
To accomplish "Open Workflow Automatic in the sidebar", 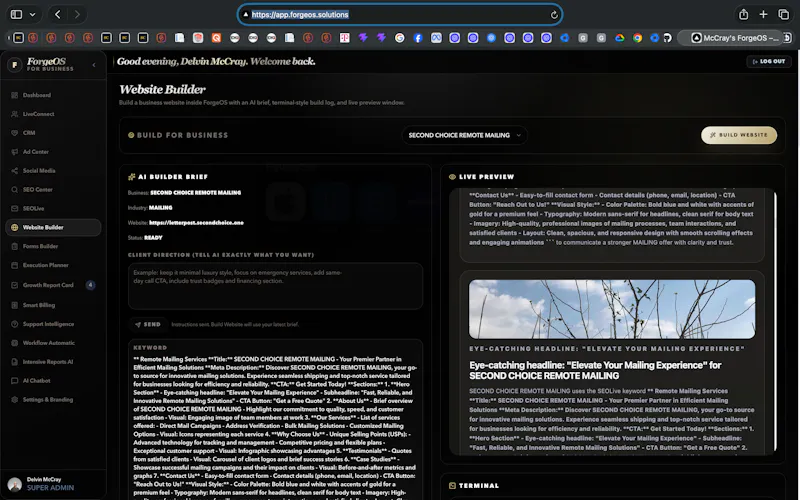I will click(x=53, y=343).
